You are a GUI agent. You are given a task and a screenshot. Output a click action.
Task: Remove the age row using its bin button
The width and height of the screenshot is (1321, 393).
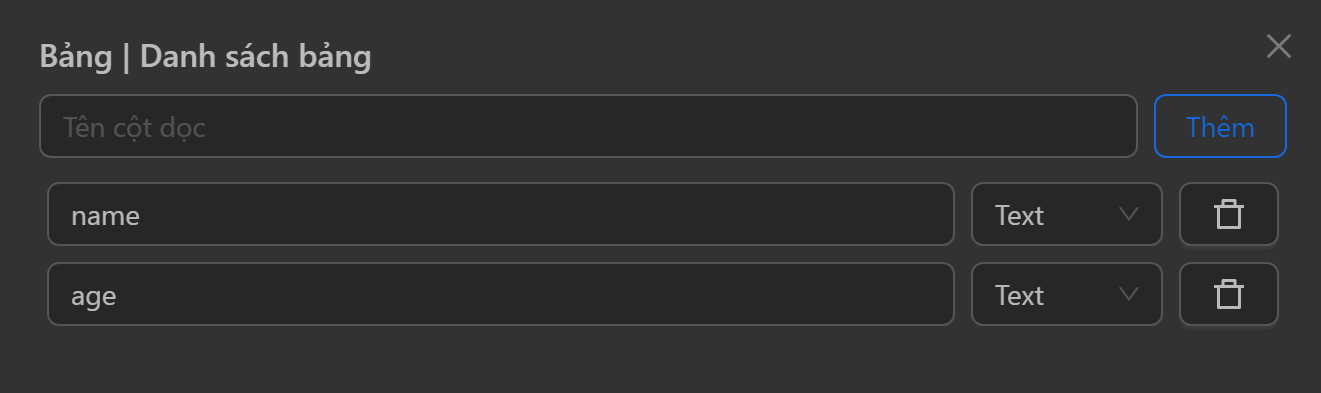(x=1228, y=294)
